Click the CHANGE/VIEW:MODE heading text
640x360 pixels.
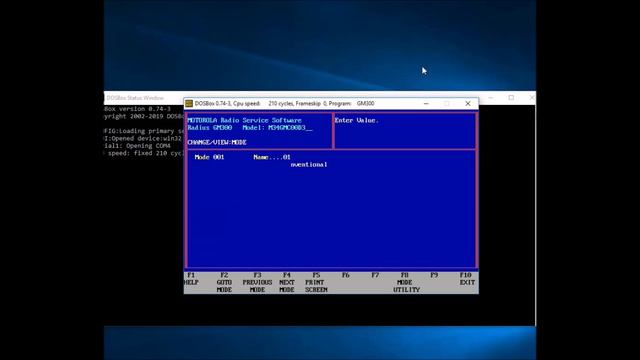point(217,142)
